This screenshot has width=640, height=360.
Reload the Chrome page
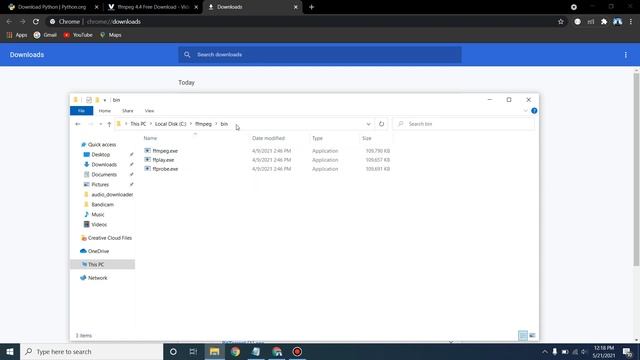tap(36, 22)
